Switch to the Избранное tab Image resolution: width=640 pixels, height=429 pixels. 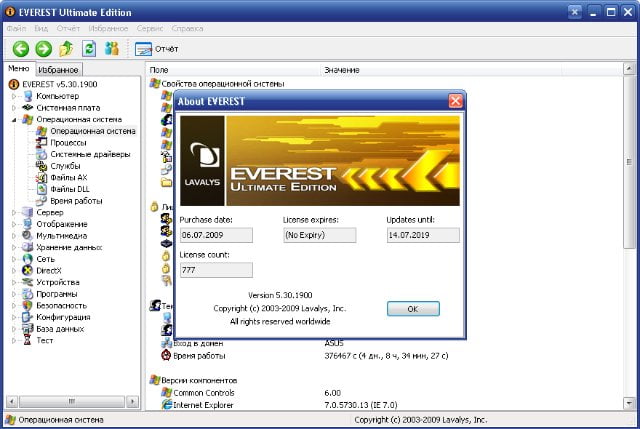[x=59, y=70]
